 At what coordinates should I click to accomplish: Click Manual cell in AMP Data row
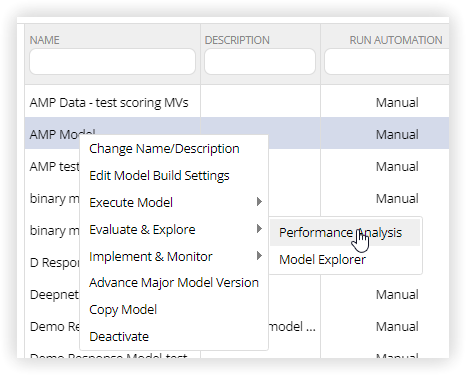pos(397,103)
